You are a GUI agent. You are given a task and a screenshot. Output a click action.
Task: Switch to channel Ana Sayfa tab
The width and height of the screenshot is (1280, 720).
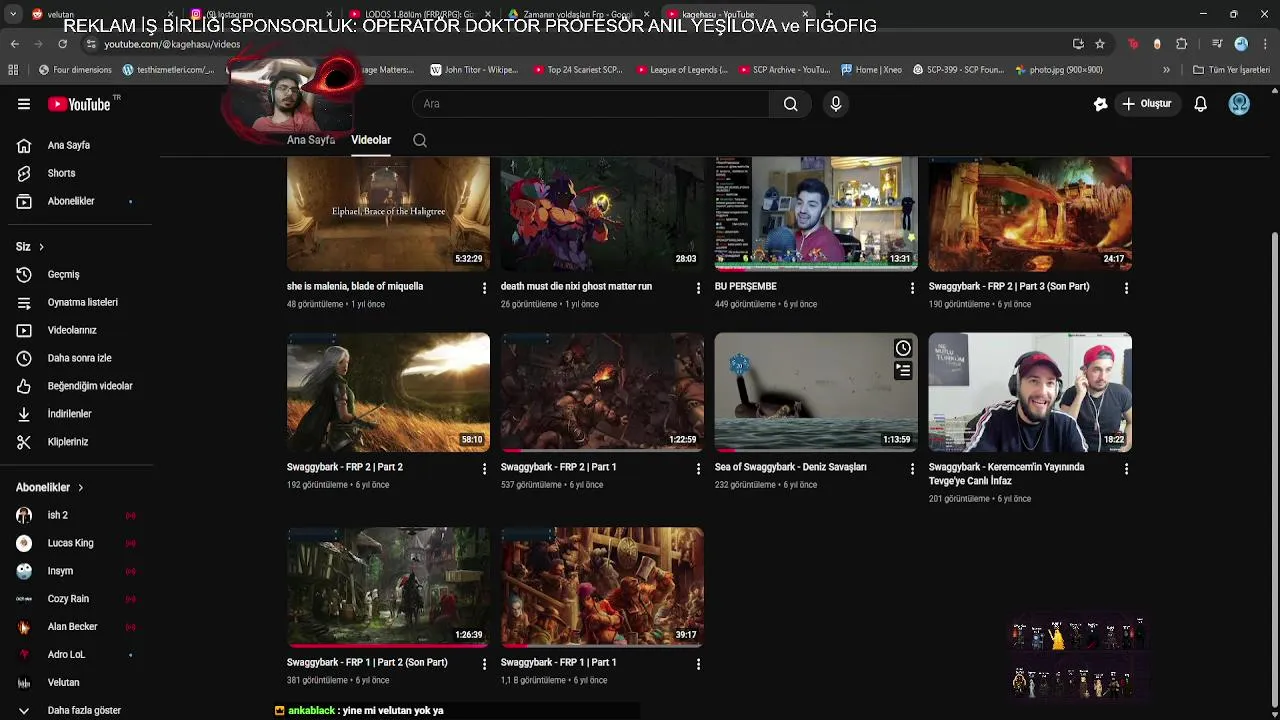tap(311, 140)
